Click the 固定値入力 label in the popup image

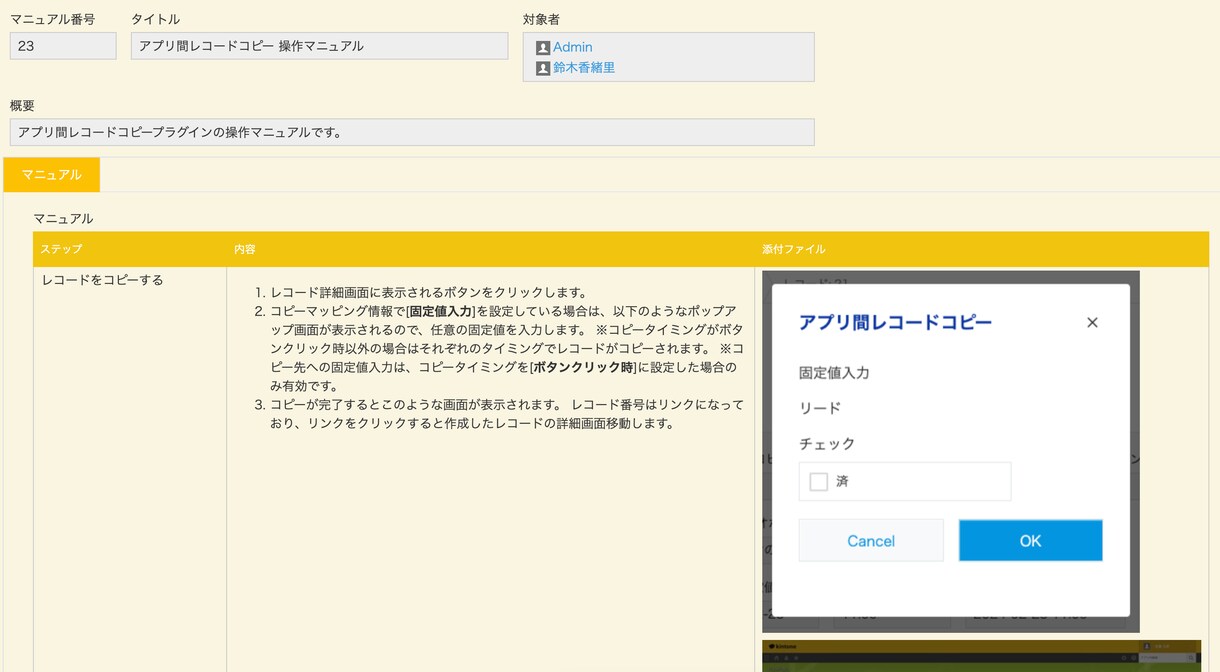834,372
